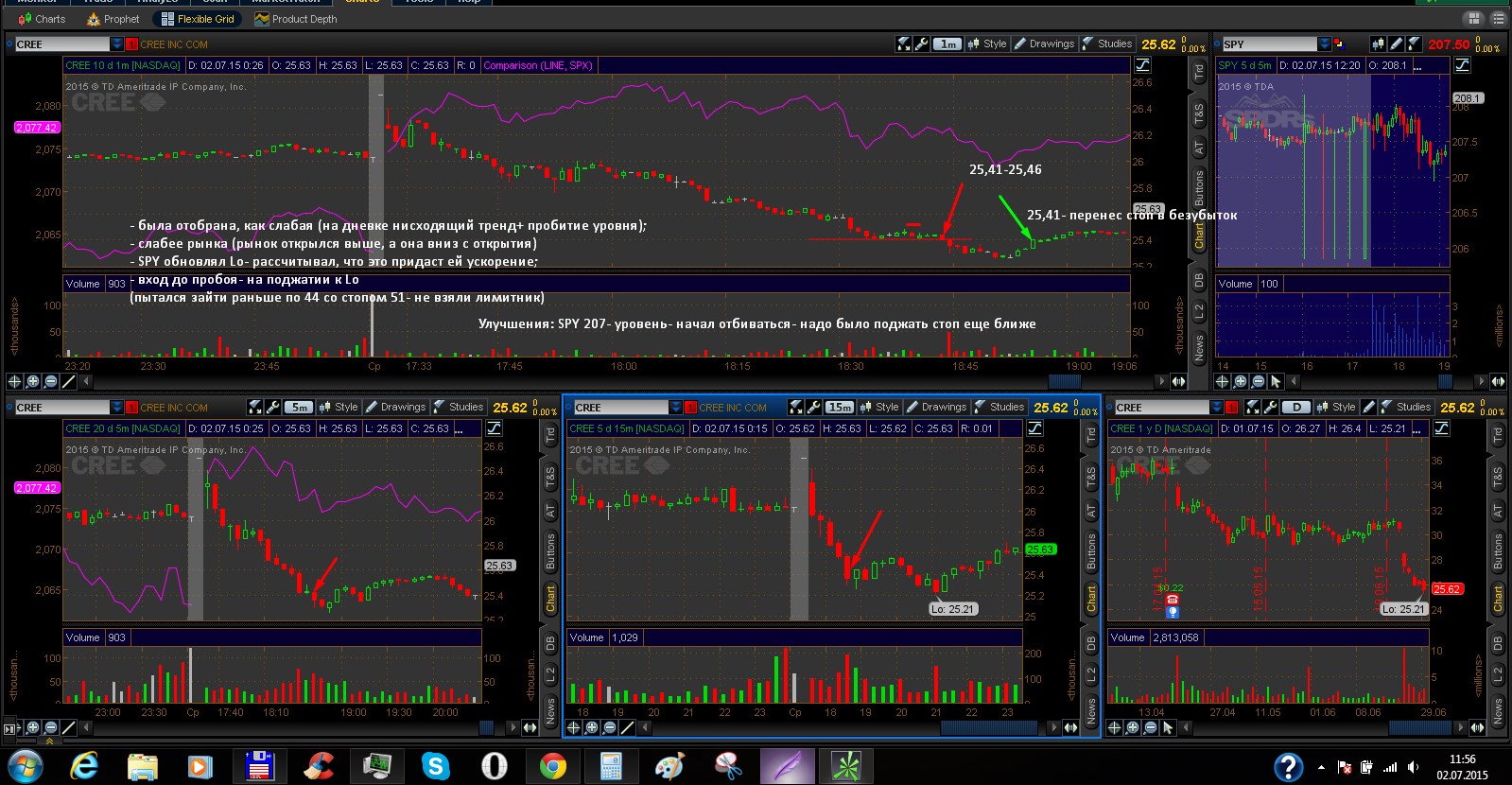1512x785 pixels.
Task: Toggle horizontal expand arrows under the daily chart
Action: click(x=1477, y=727)
